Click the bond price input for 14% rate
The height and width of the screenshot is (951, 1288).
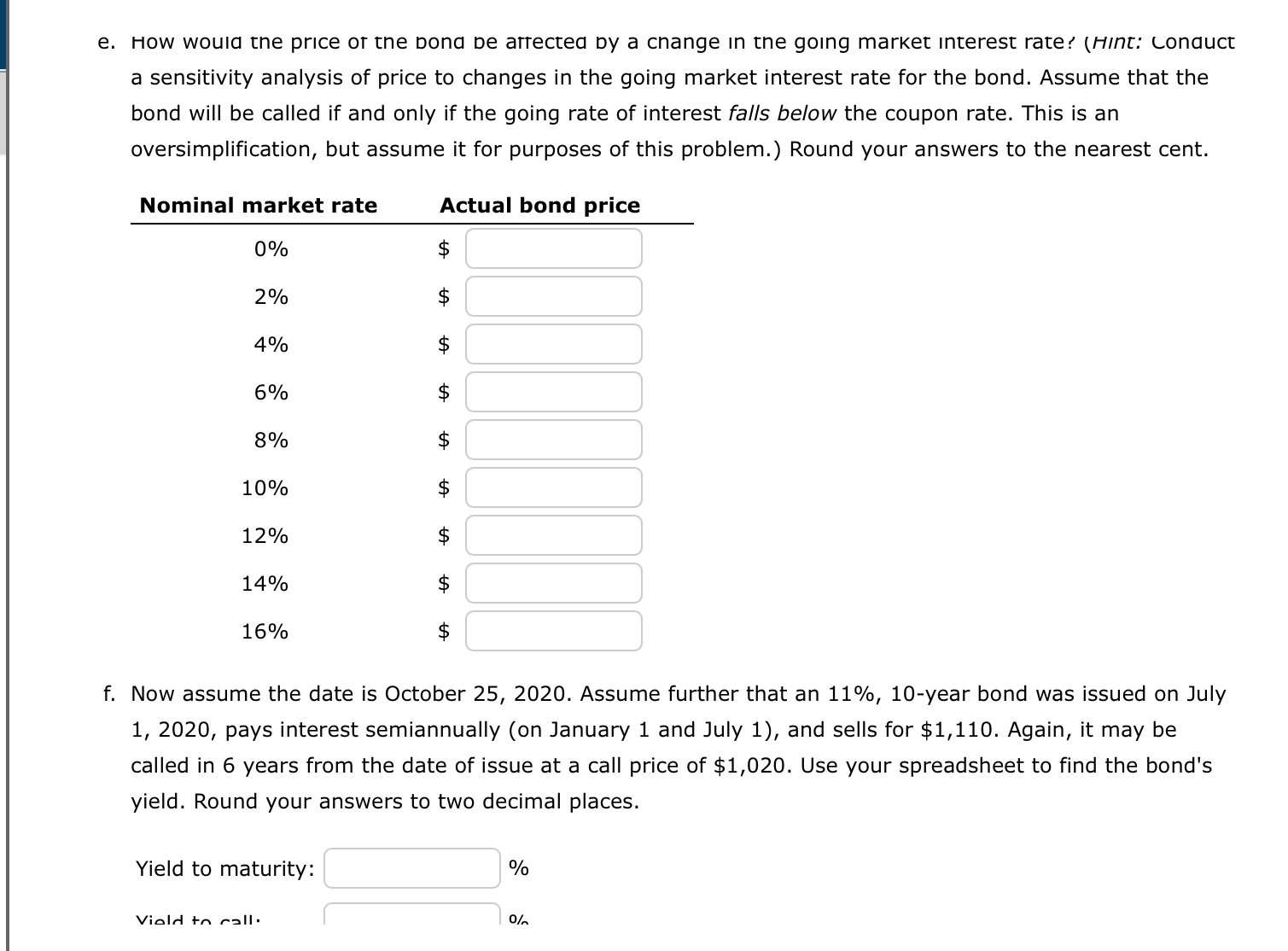point(553,583)
